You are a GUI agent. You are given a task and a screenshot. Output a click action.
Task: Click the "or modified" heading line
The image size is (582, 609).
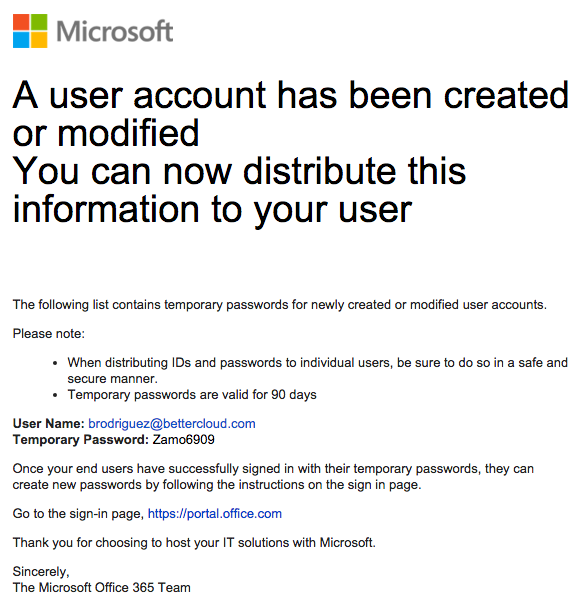point(106,133)
